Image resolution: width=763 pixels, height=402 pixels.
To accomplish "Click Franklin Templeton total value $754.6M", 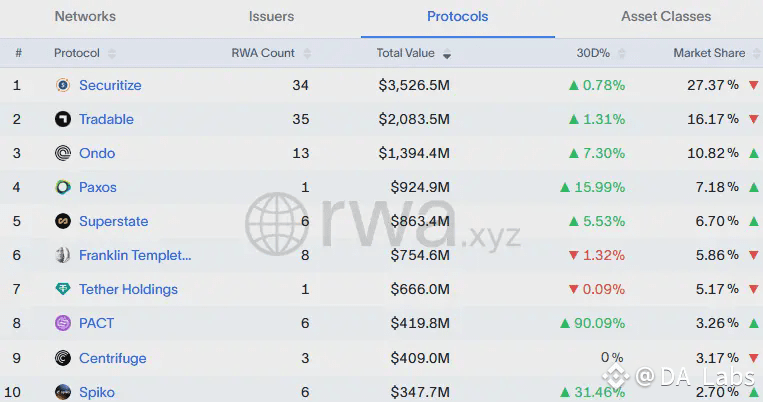I will pos(420,255).
